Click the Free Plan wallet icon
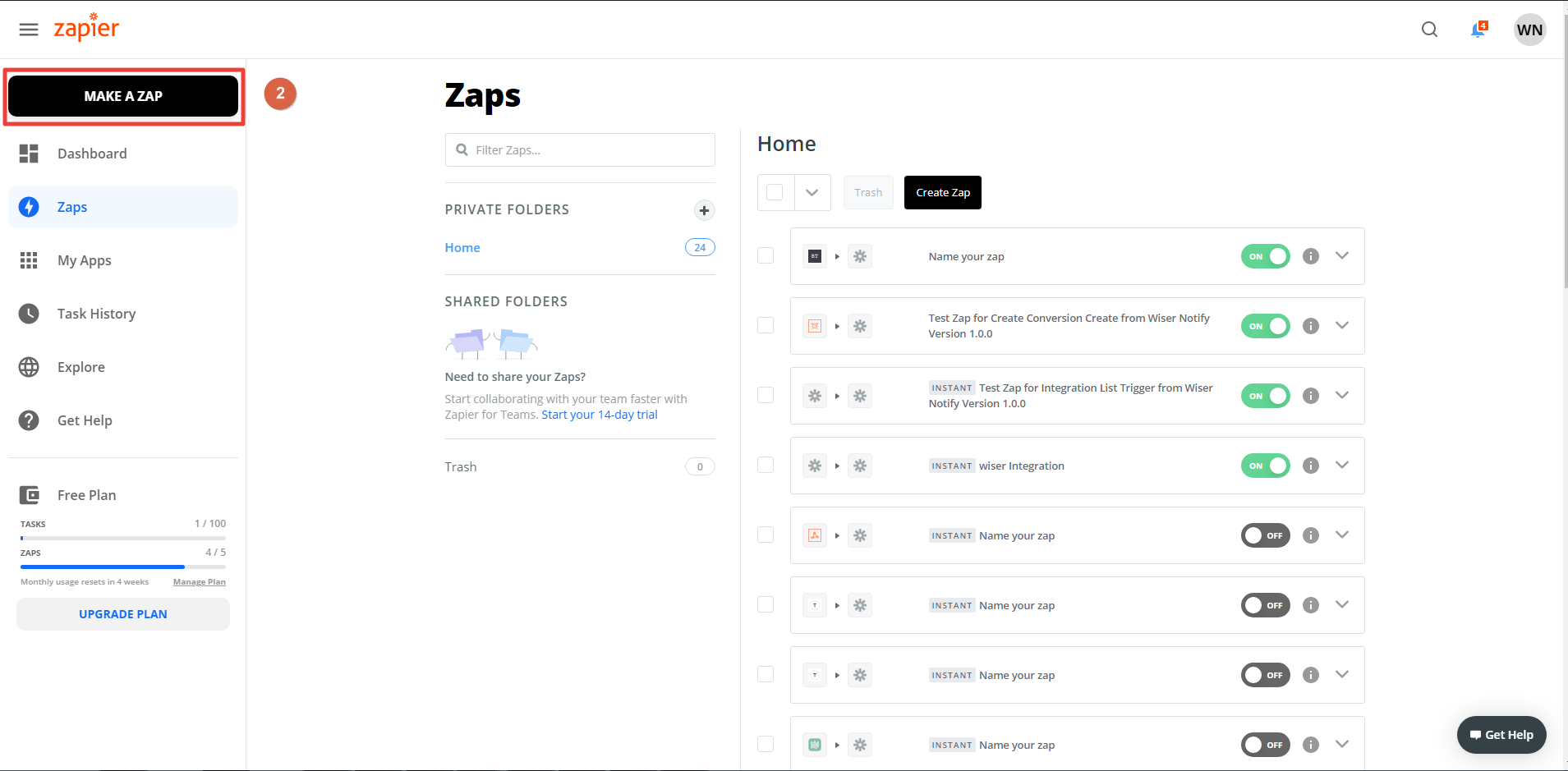This screenshot has height=771, width=1568. tap(29, 495)
